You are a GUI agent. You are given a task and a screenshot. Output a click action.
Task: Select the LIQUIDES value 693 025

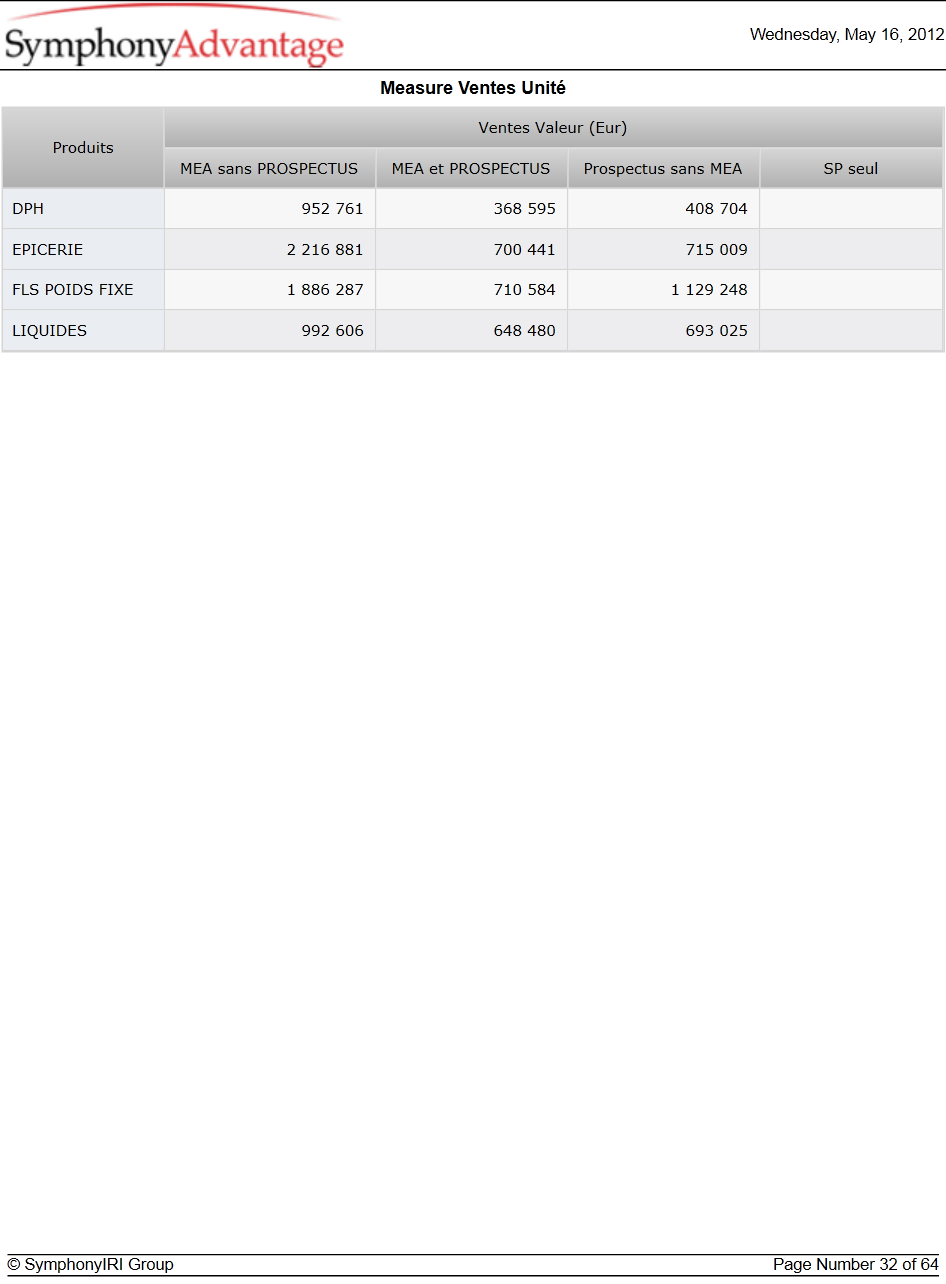pyautogui.click(x=663, y=331)
